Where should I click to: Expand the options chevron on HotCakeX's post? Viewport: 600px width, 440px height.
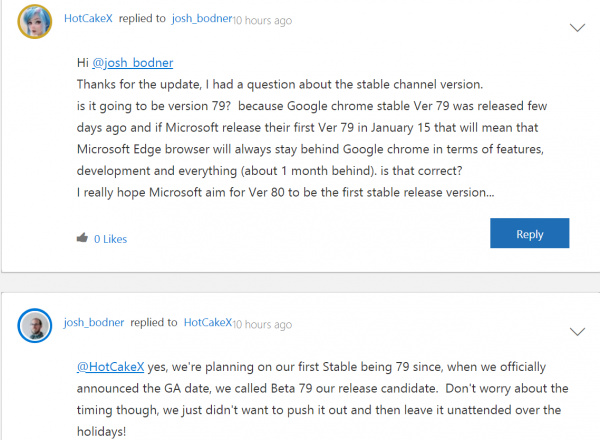577,28
